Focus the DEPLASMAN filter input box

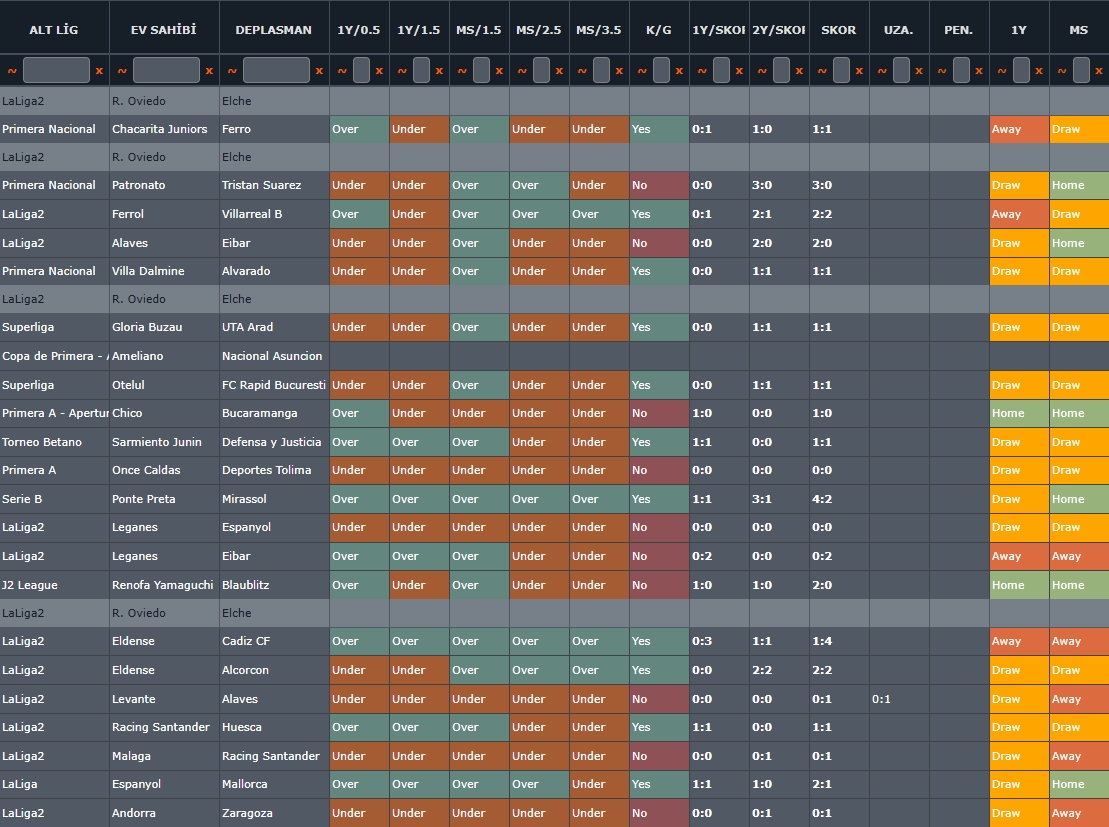point(276,70)
